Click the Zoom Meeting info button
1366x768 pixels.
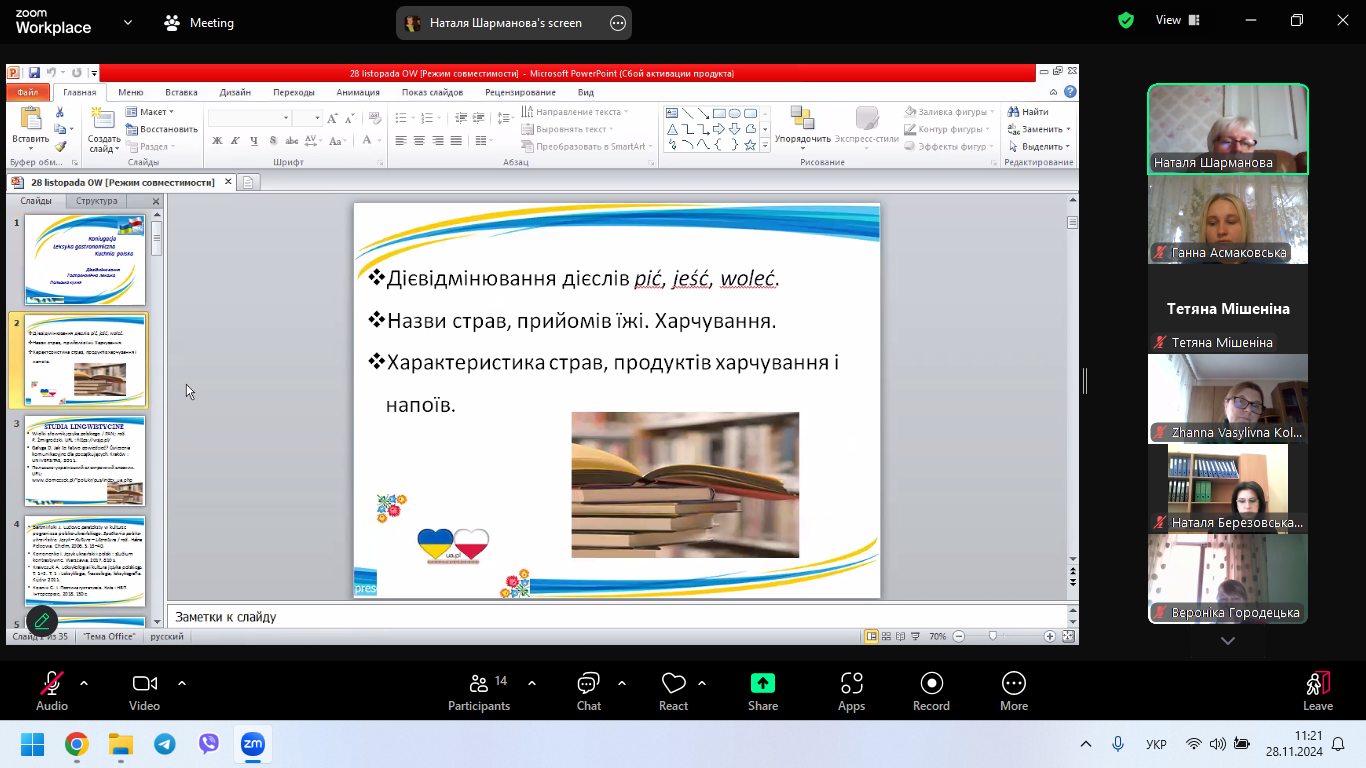(199, 23)
